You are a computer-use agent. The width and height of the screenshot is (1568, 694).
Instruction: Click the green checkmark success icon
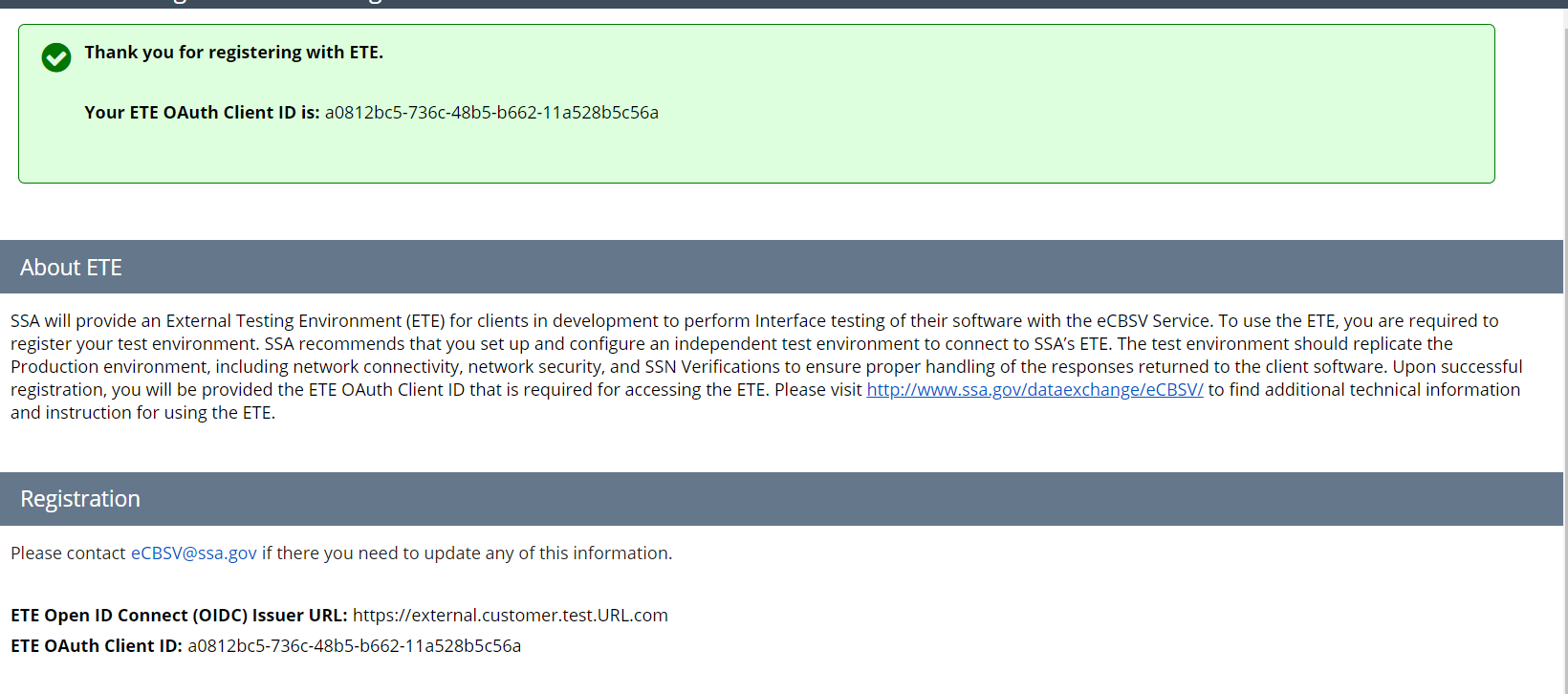point(56,57)
